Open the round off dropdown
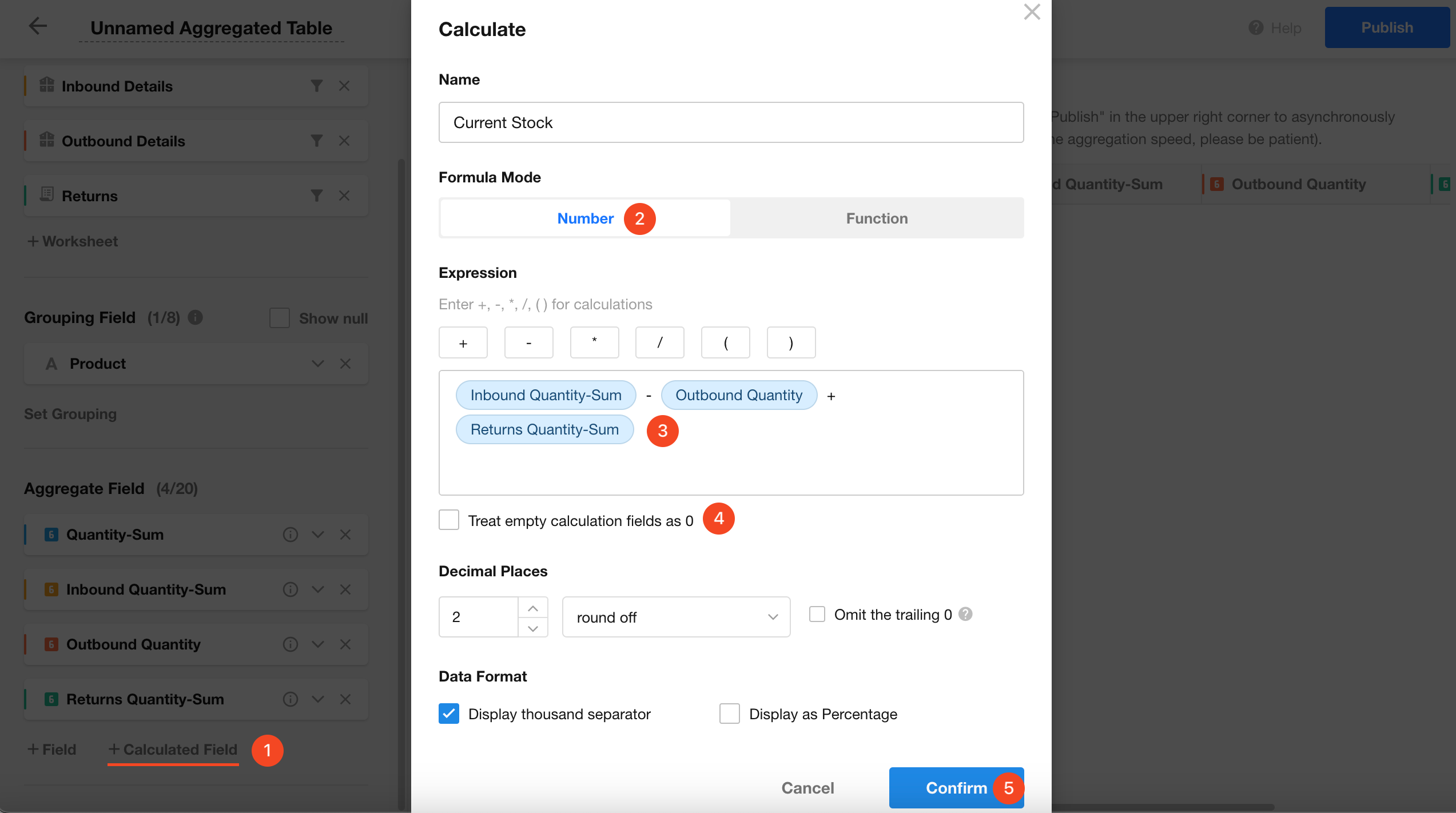The image size is (1456, 813). (676, 617)
